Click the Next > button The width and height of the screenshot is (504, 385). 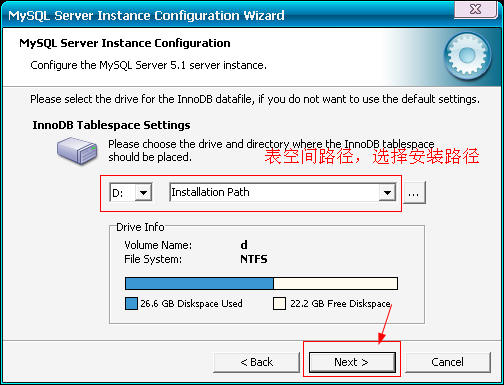[352, 362]
